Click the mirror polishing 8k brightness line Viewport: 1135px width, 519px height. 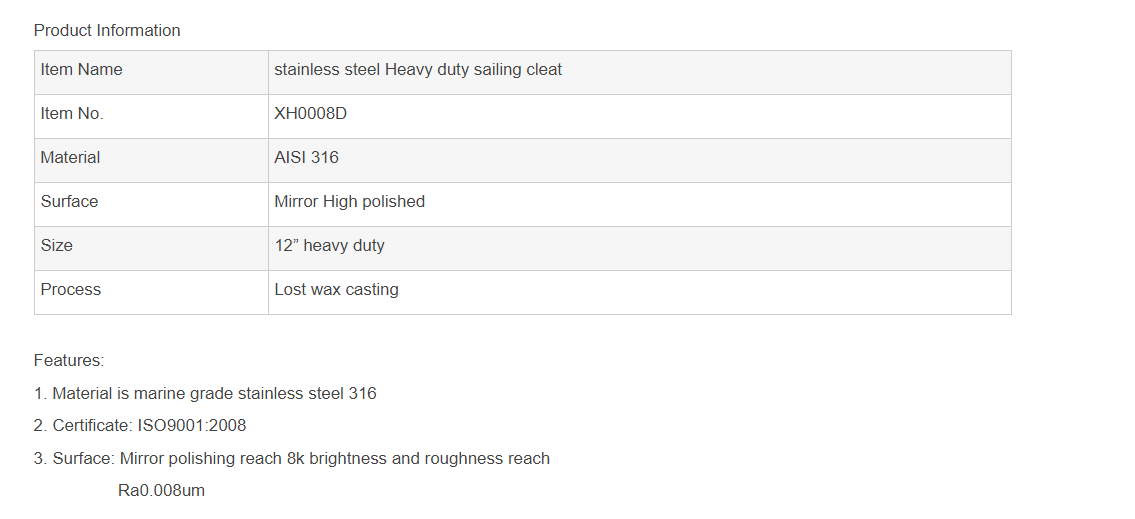[292, 459]
